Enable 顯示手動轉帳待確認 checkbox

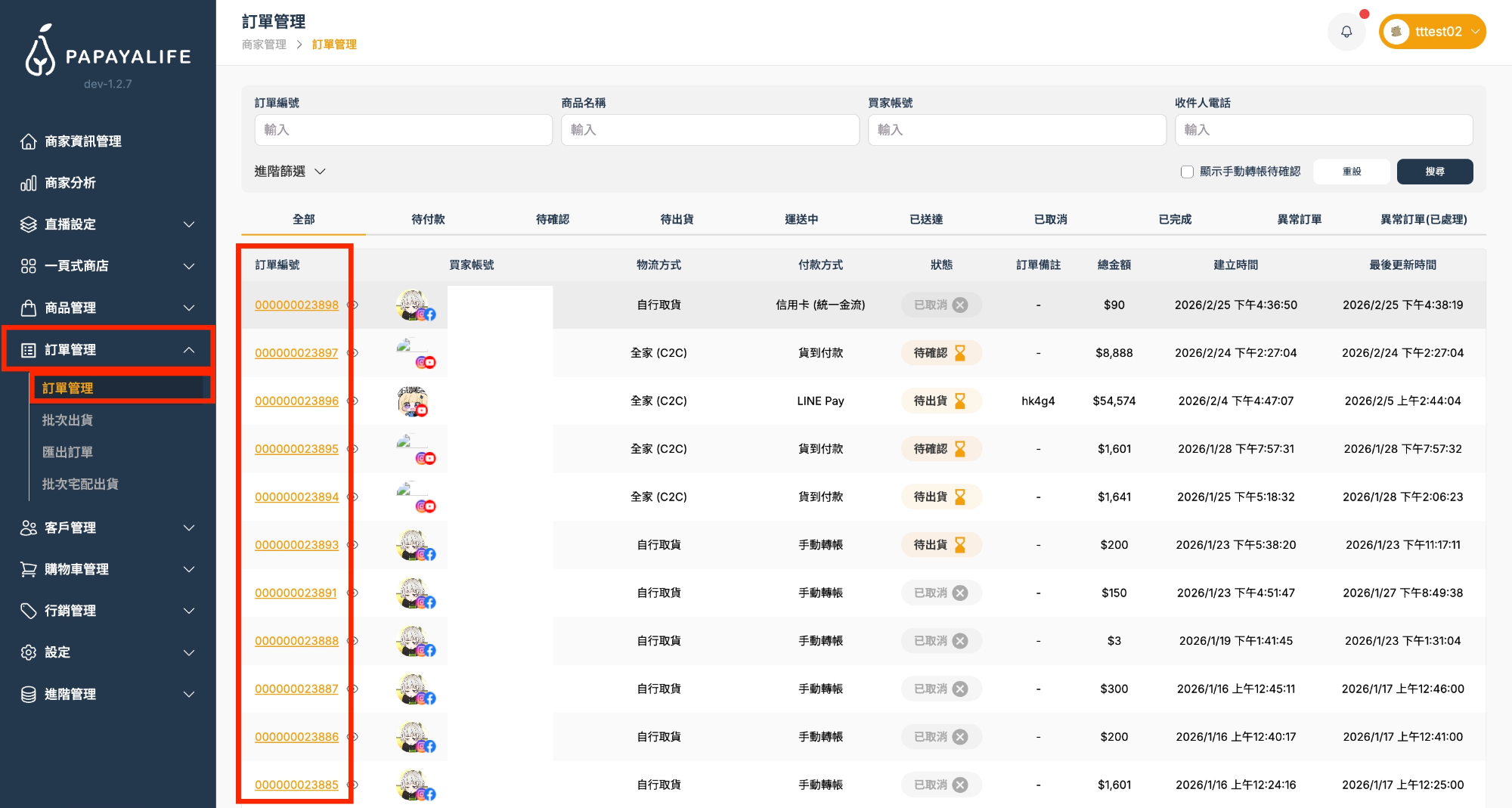coord(1187,172)
